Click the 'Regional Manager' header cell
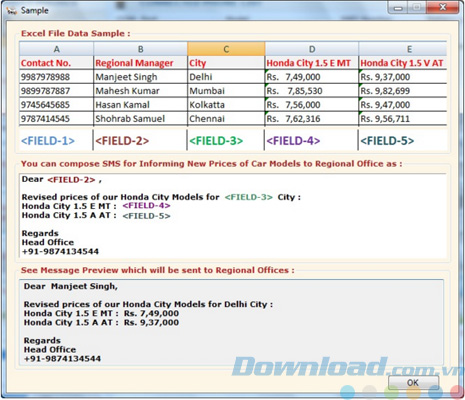 pyautogui.click(x=141, y=63)
